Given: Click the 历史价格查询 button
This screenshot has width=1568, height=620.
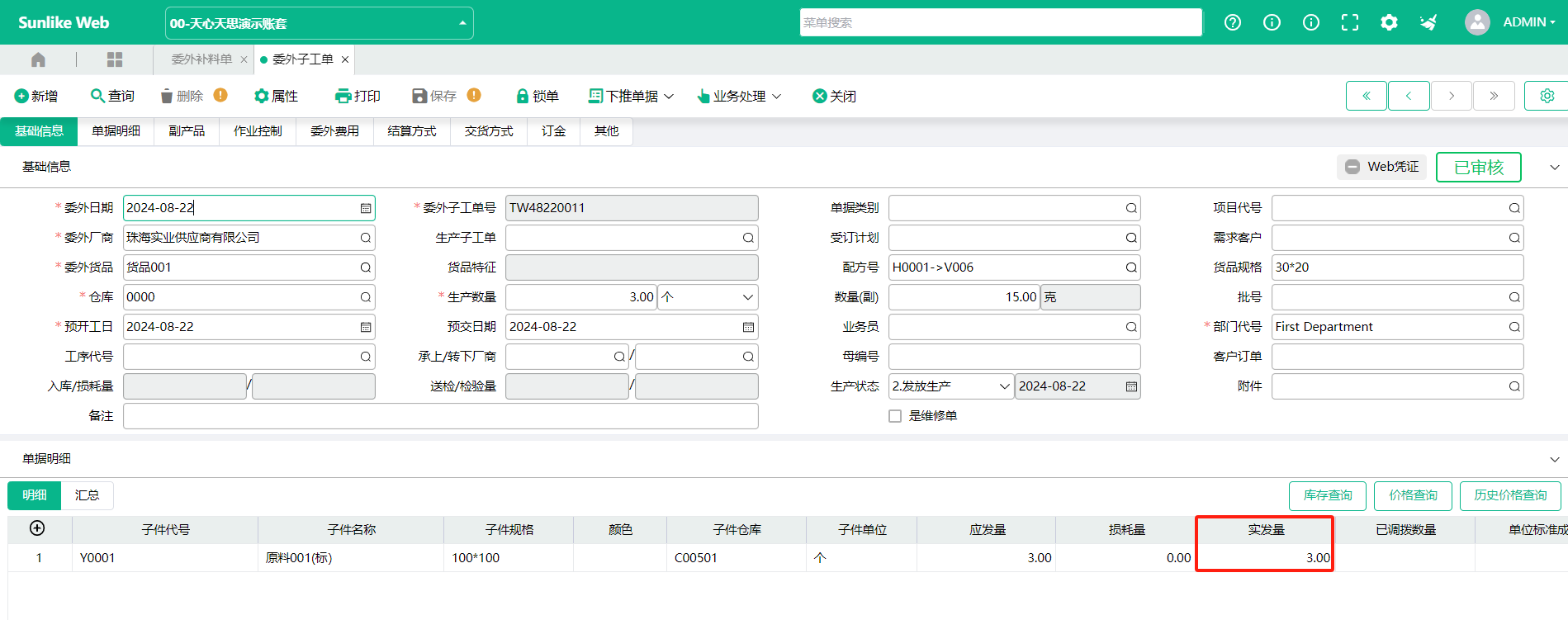Looking at the screenshot, I should click(x=1509, y=495).
